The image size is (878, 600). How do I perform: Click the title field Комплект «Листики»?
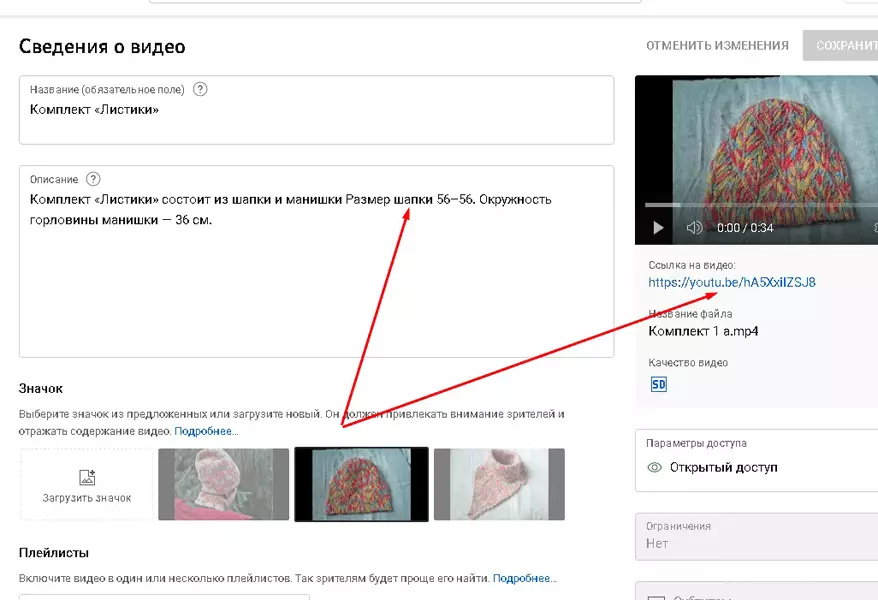point(316,110)
